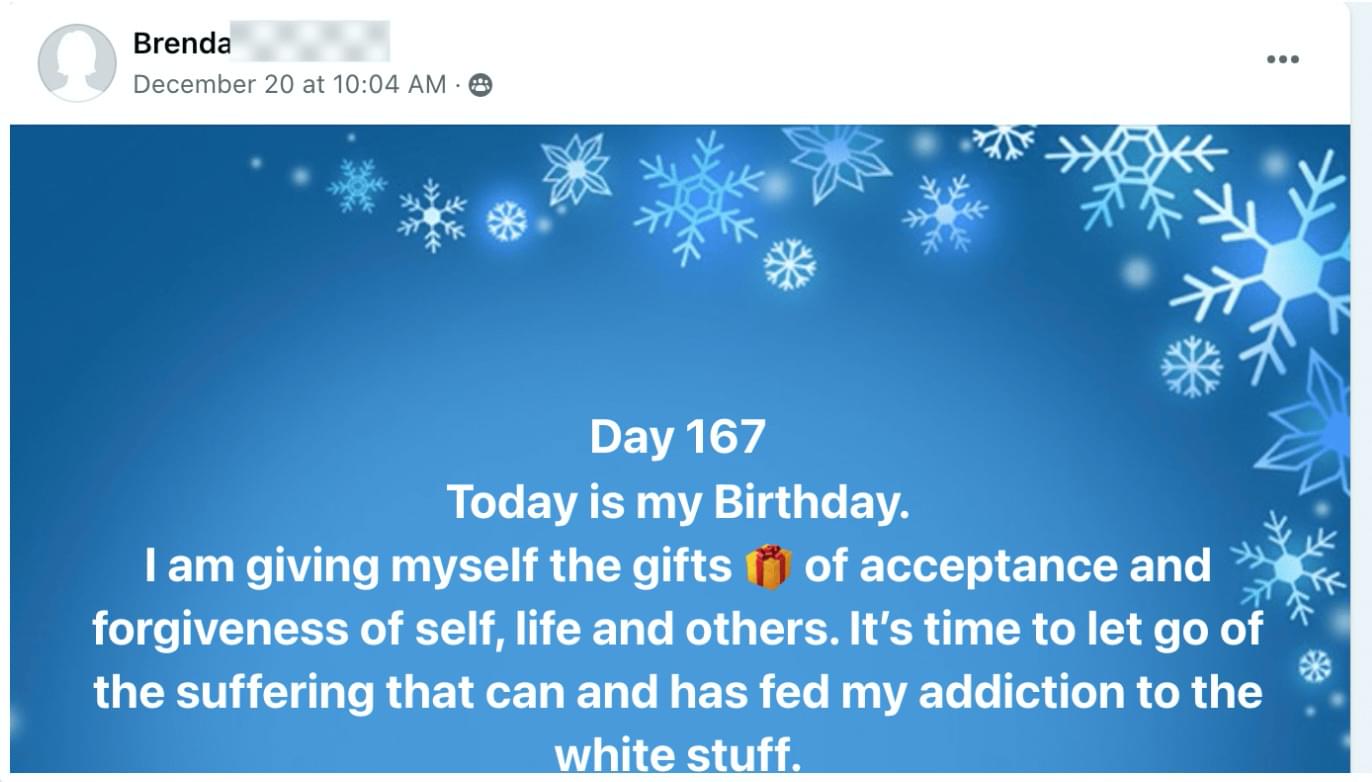1372x782 pixels.
Task: Click Brenda's profile avatar picture
Action: tap(76, 62)
